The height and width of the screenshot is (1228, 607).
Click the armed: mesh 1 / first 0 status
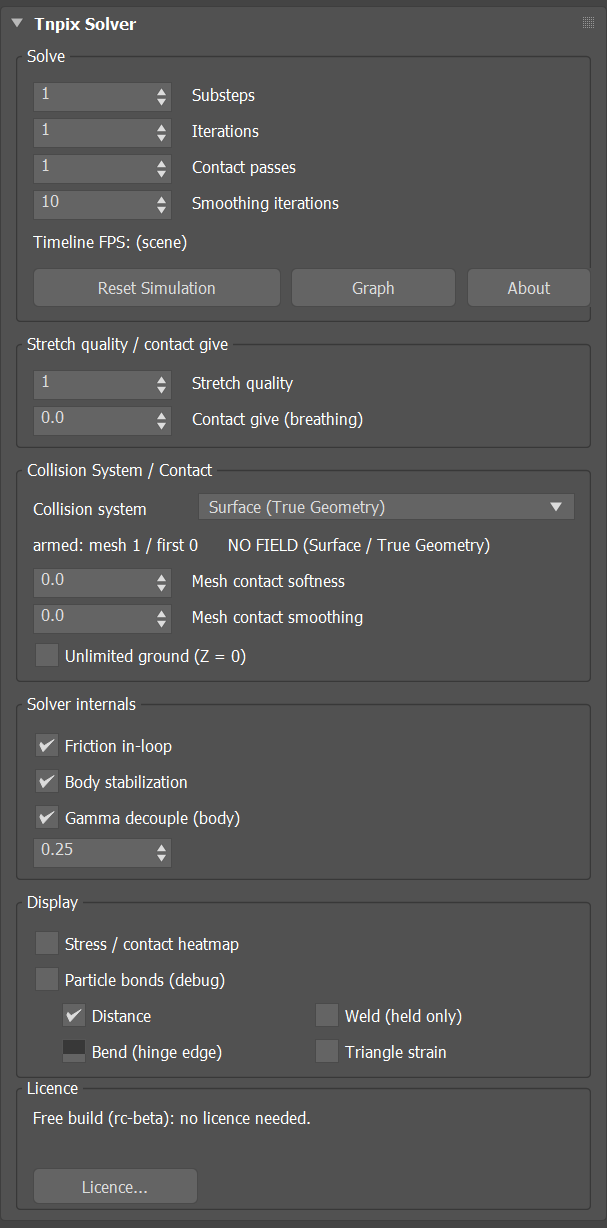pos(115,546)
